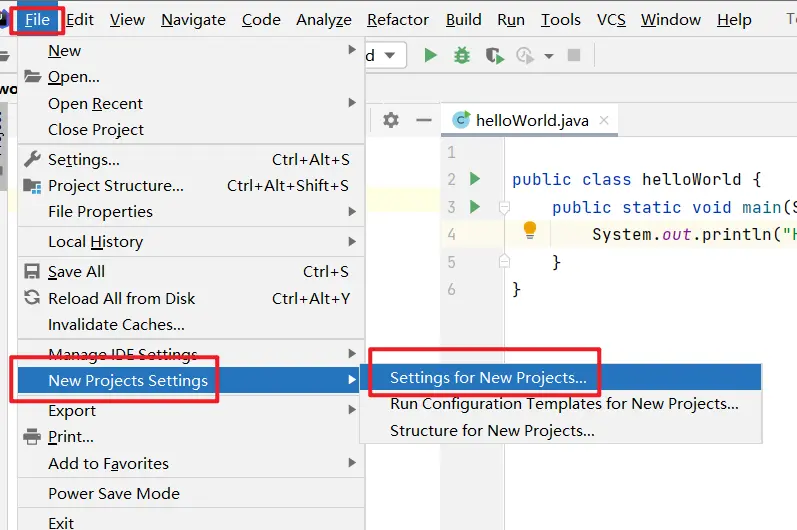Choose Structure for New Projects...
The height and width of the screenshot is (530, 797).
(492, 430)
